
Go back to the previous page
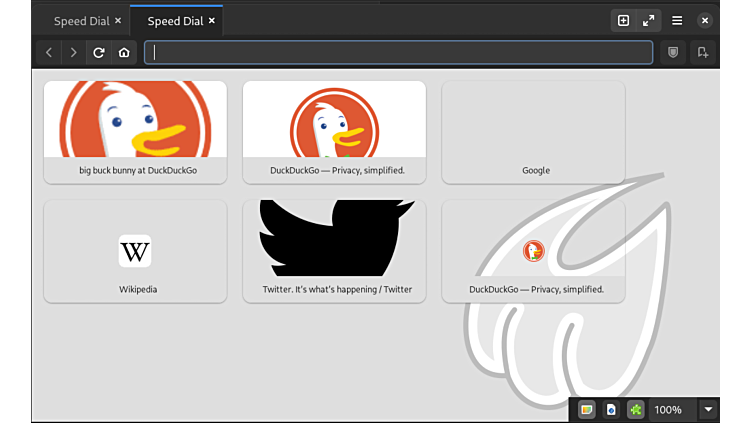click(x=49, y=52)
